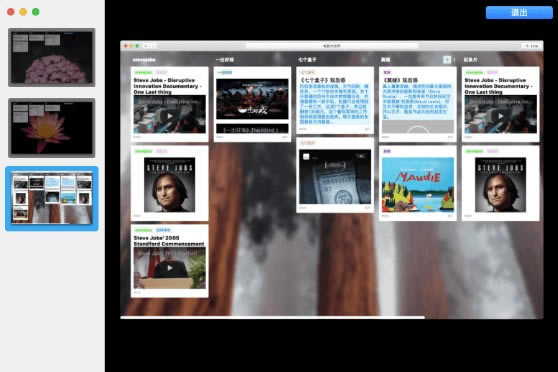Select the lotus flower board thumbnail
This screenshot has width=558, height=372.
[52, 128]
